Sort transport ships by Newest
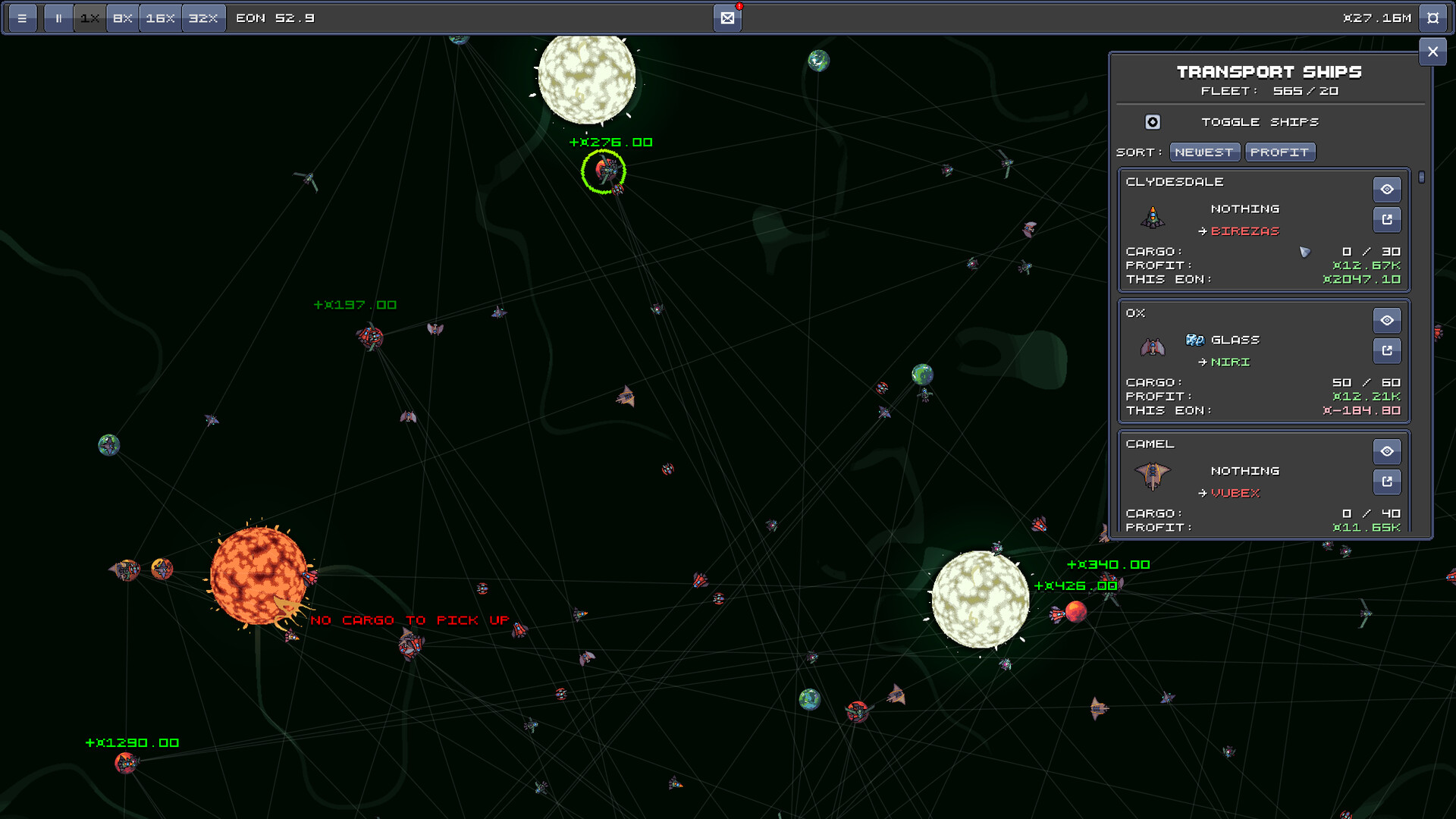Viewport: 1456px width, 819px height. [1205, 152]
